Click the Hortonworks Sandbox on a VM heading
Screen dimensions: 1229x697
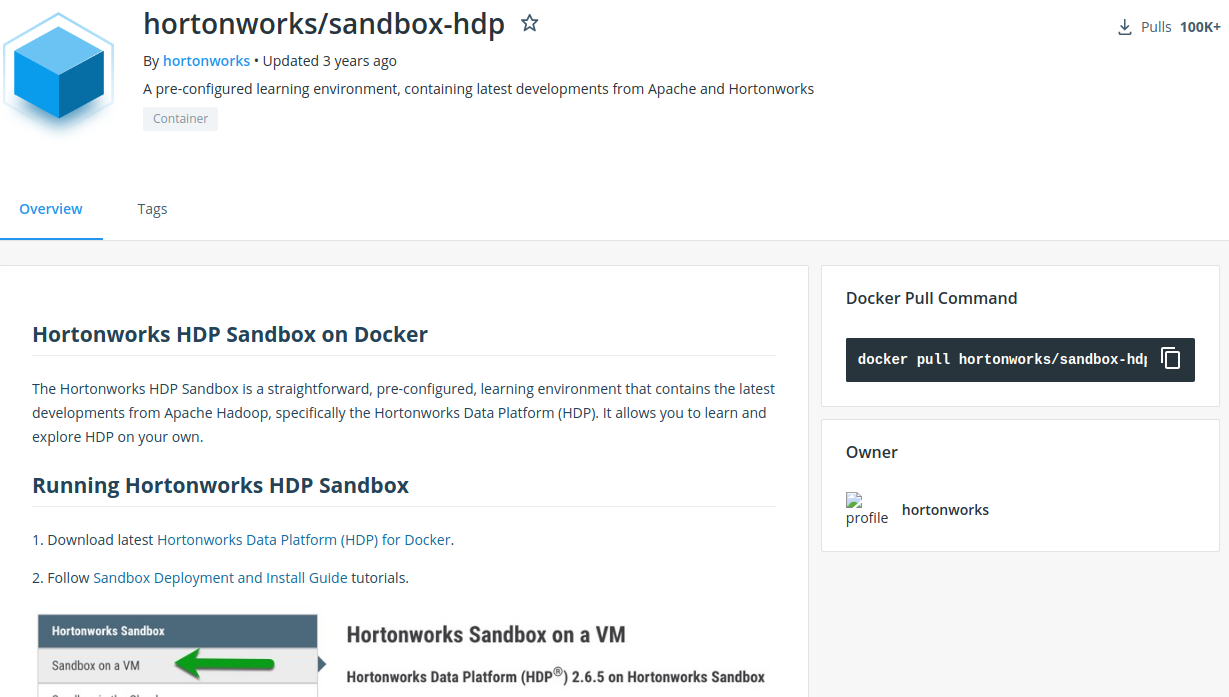tap(486, 635)
